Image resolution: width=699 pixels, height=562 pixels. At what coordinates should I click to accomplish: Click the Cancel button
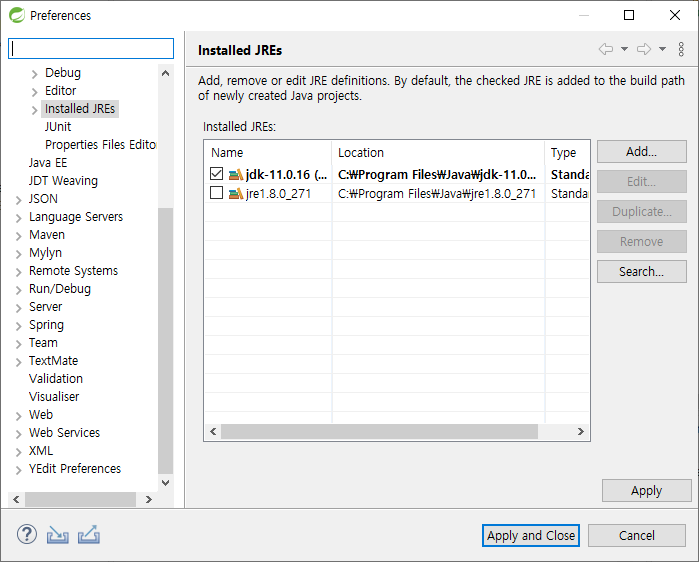point(637,535)
